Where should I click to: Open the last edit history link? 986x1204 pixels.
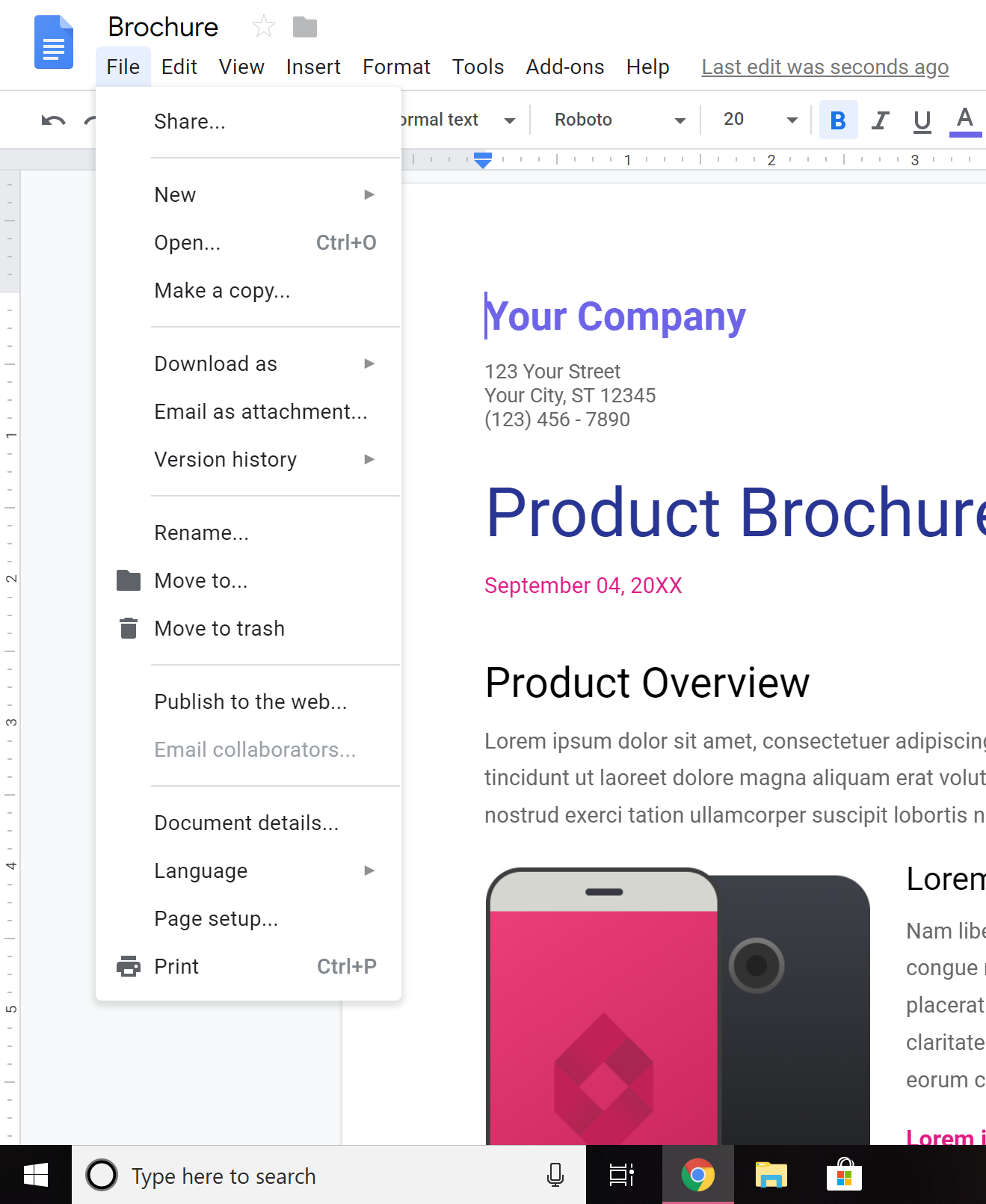click(825, 67)
